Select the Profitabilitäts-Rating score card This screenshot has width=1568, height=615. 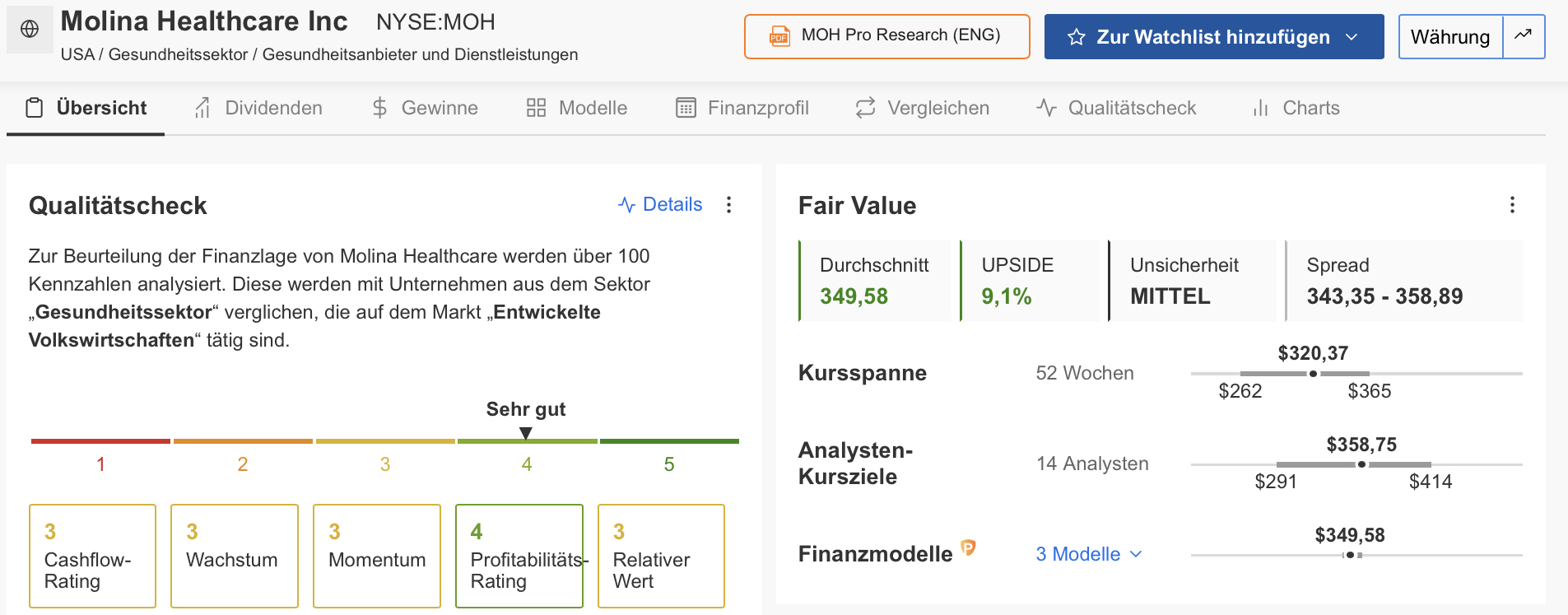pyautogui.click(x=519, y=556)
